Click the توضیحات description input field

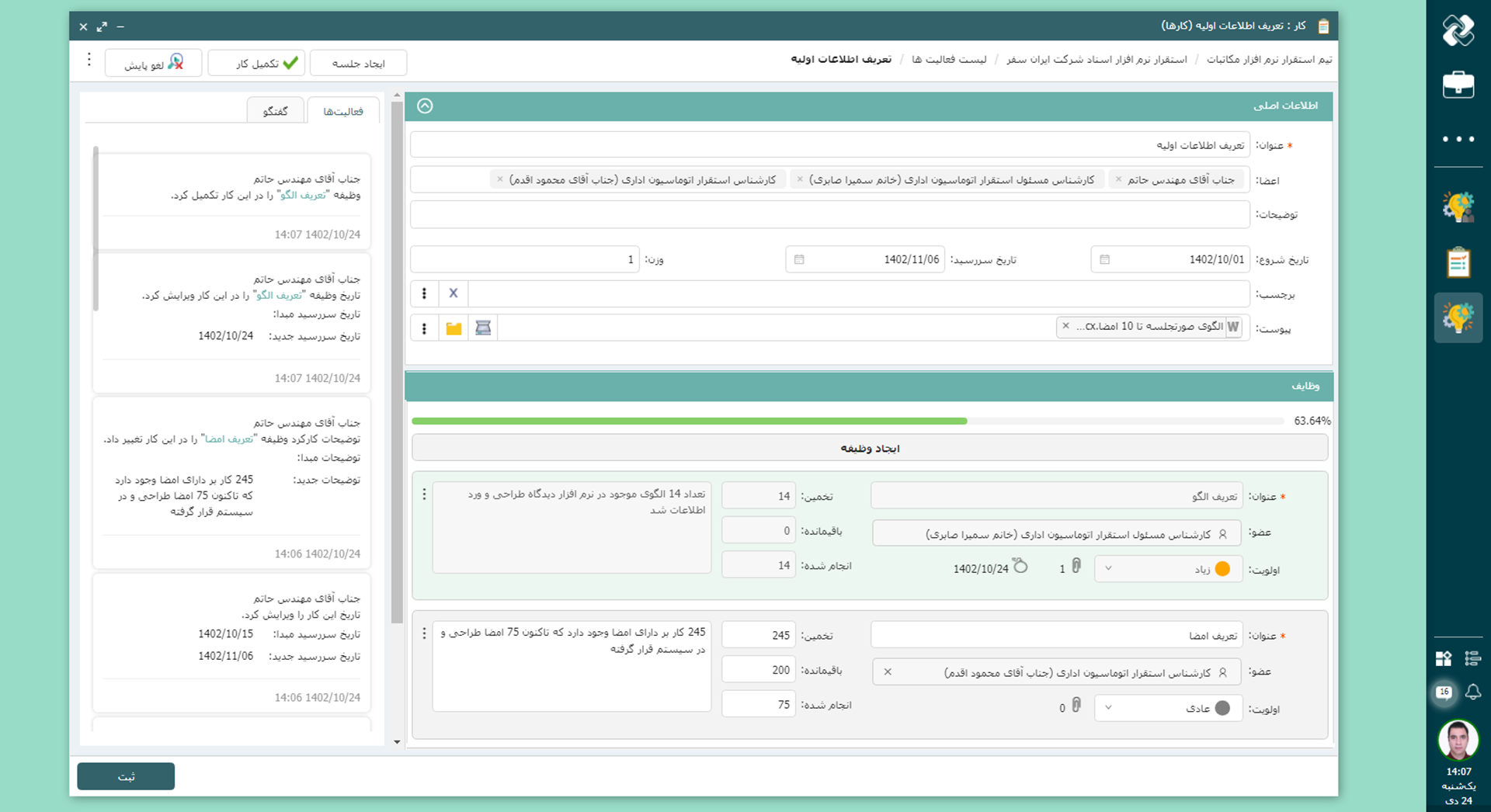(829, 215)
